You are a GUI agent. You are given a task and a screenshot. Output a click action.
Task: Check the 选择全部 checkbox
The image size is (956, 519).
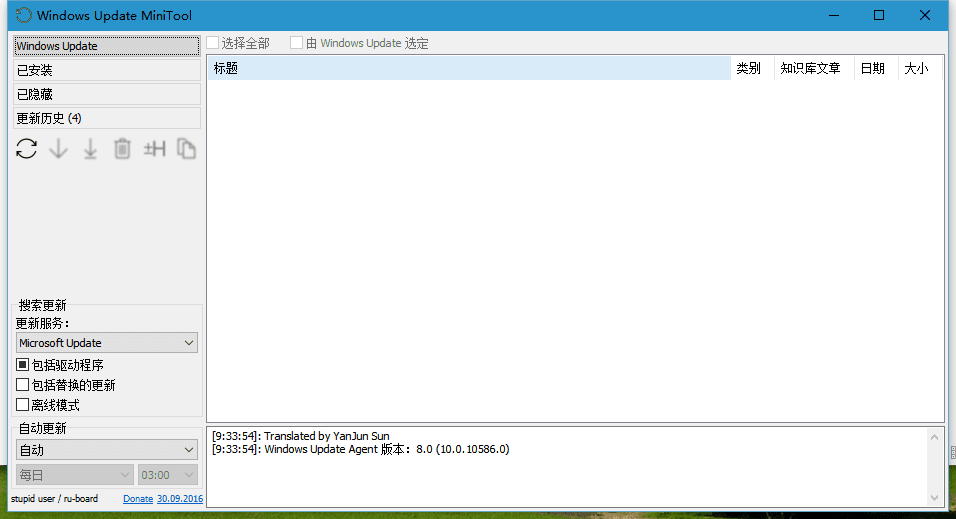[212, 43]
